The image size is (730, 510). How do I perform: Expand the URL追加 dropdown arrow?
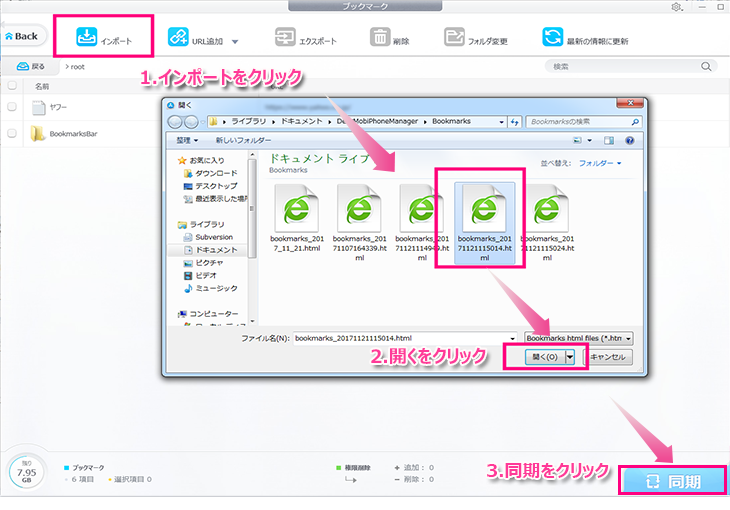point(235,41)
